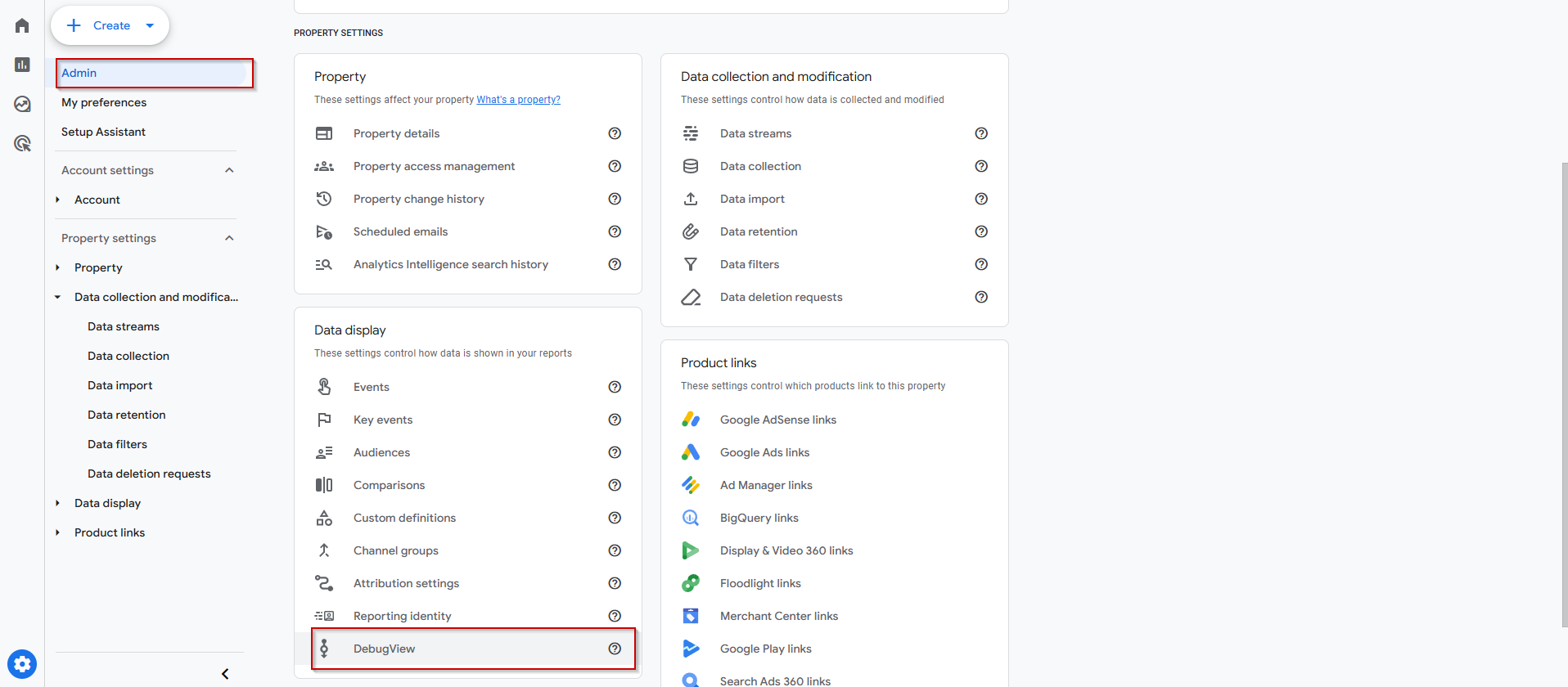Screen dimensions: 1568x687
Task: Click help icon beside Data deletion requests
Action: (x=981, y=297)
